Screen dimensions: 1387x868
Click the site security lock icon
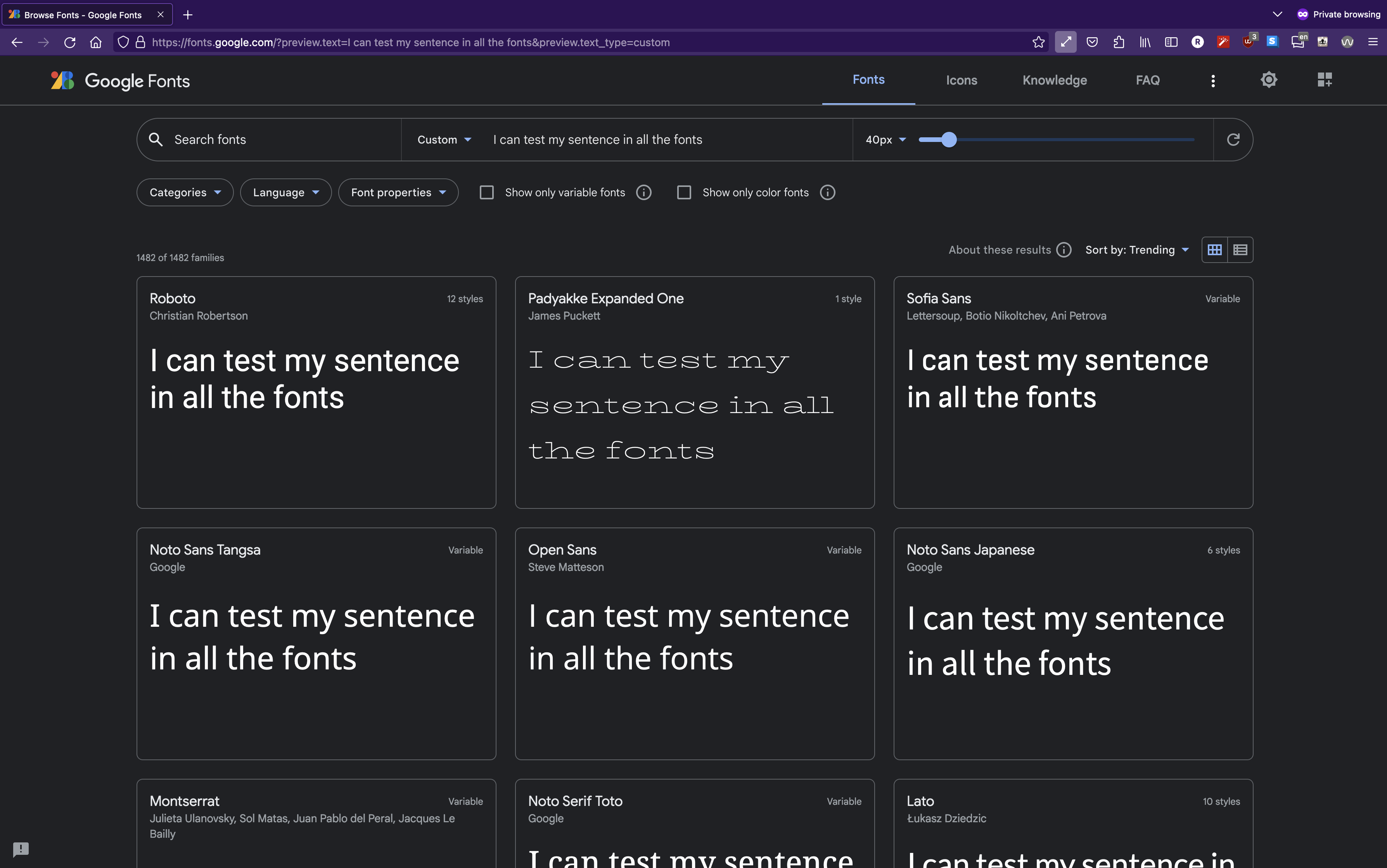pos(140,42)
